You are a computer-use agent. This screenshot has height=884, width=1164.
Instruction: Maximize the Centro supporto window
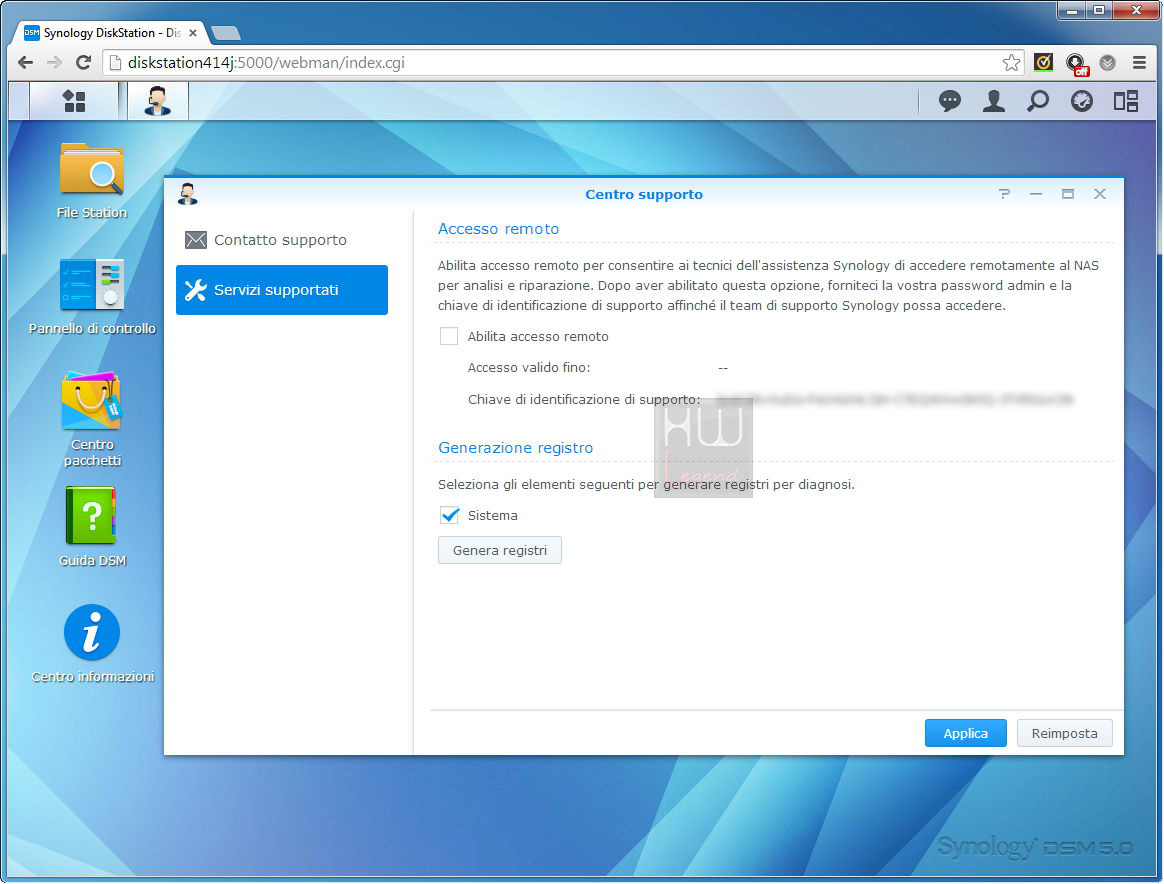[x=1067, y=194]
